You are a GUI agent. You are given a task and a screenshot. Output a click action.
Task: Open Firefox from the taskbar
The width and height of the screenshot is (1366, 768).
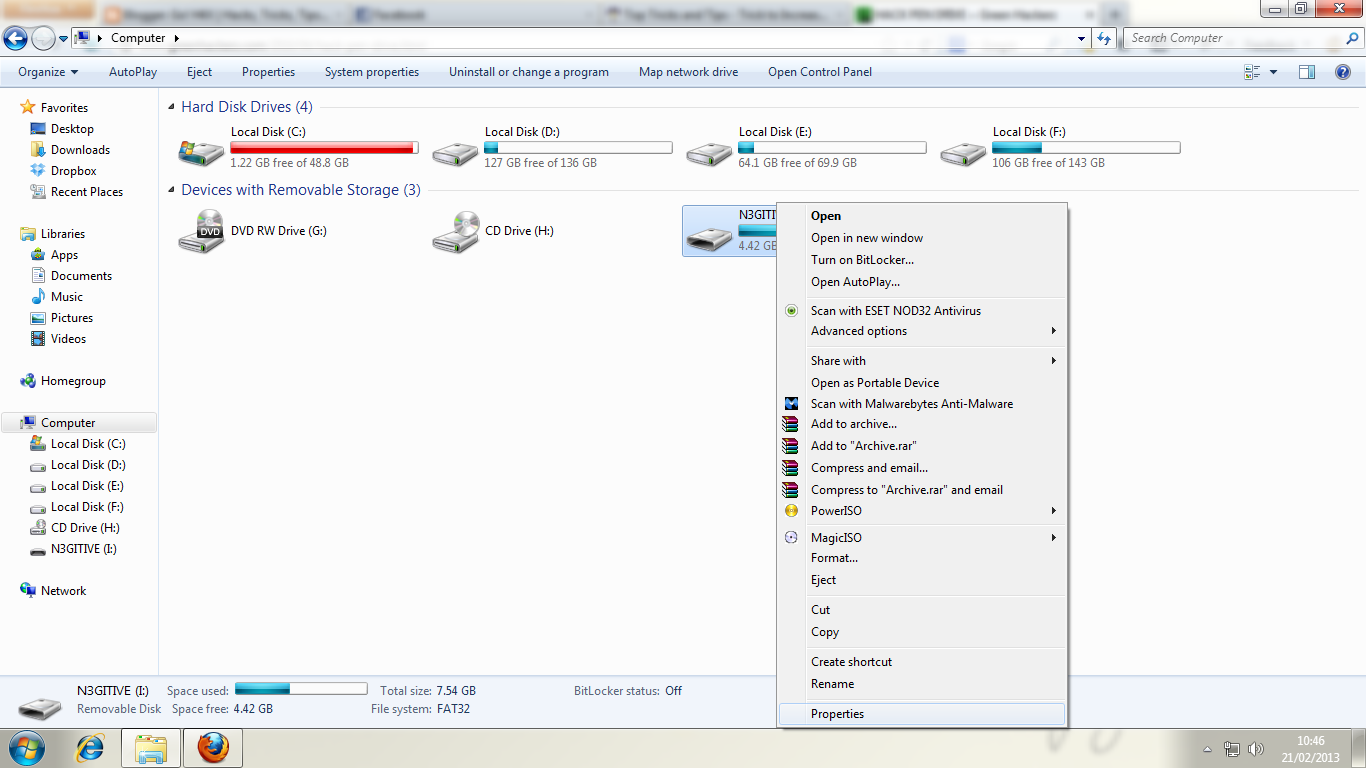212,747
